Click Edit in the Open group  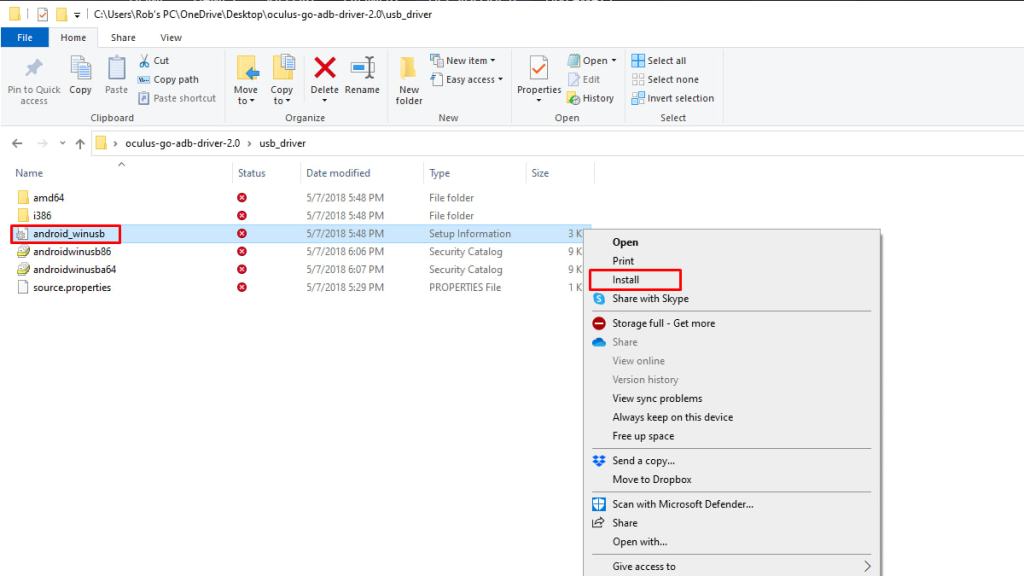click(x=584, y=80)
